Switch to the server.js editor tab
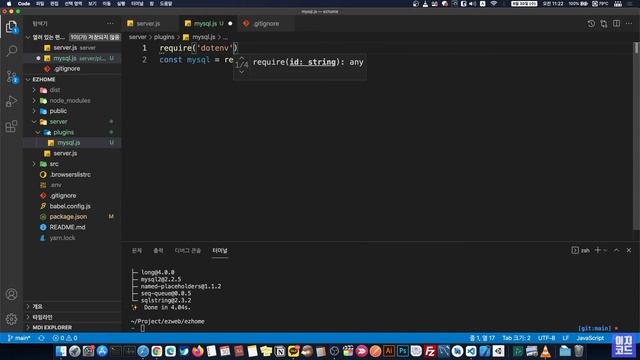 point(148,24)
